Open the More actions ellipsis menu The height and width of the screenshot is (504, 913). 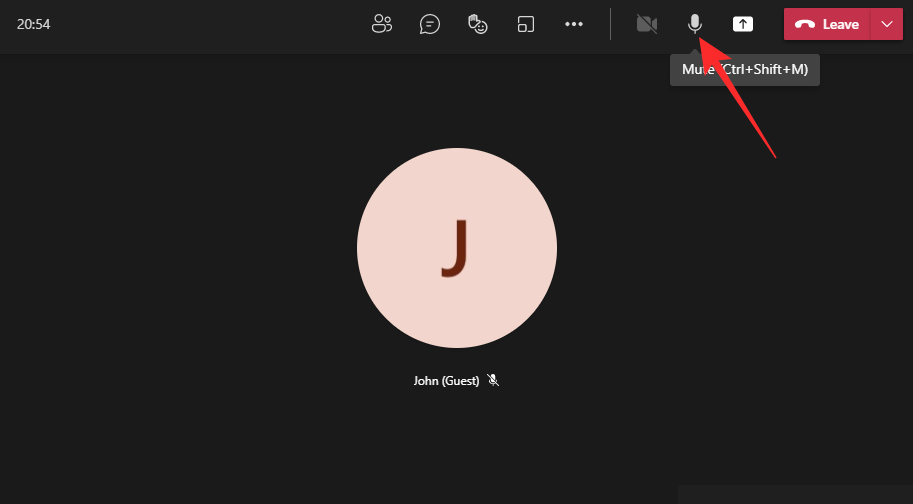(574, 24)
